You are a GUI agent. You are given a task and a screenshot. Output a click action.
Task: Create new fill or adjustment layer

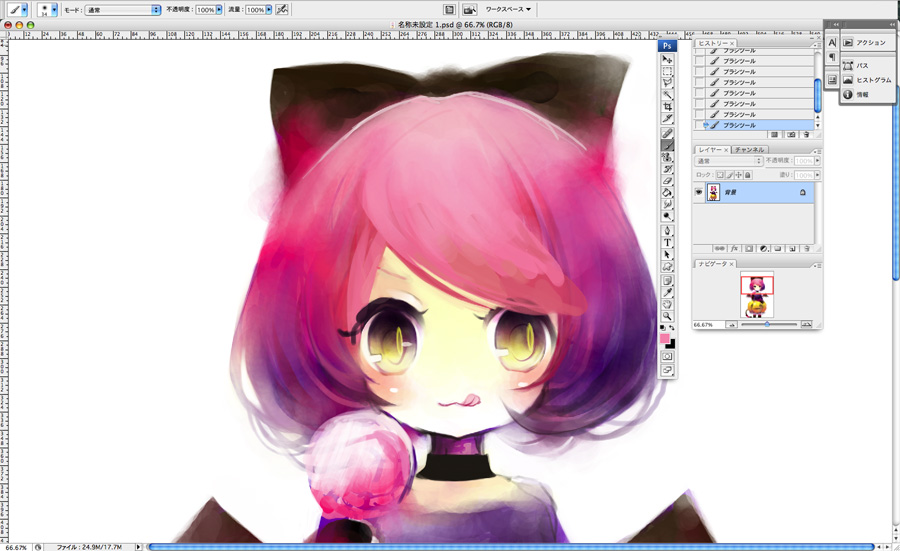[763, 249]
